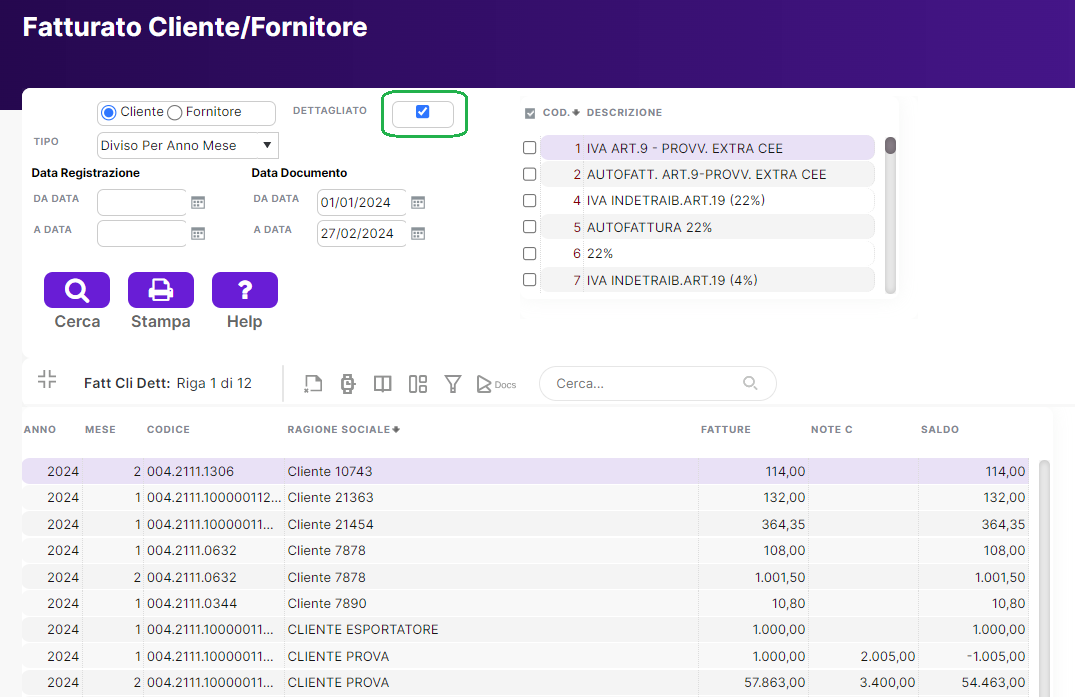Check the code 6 22% checkbox
This screenshot has height=697, width=1075.
(529, 254)
